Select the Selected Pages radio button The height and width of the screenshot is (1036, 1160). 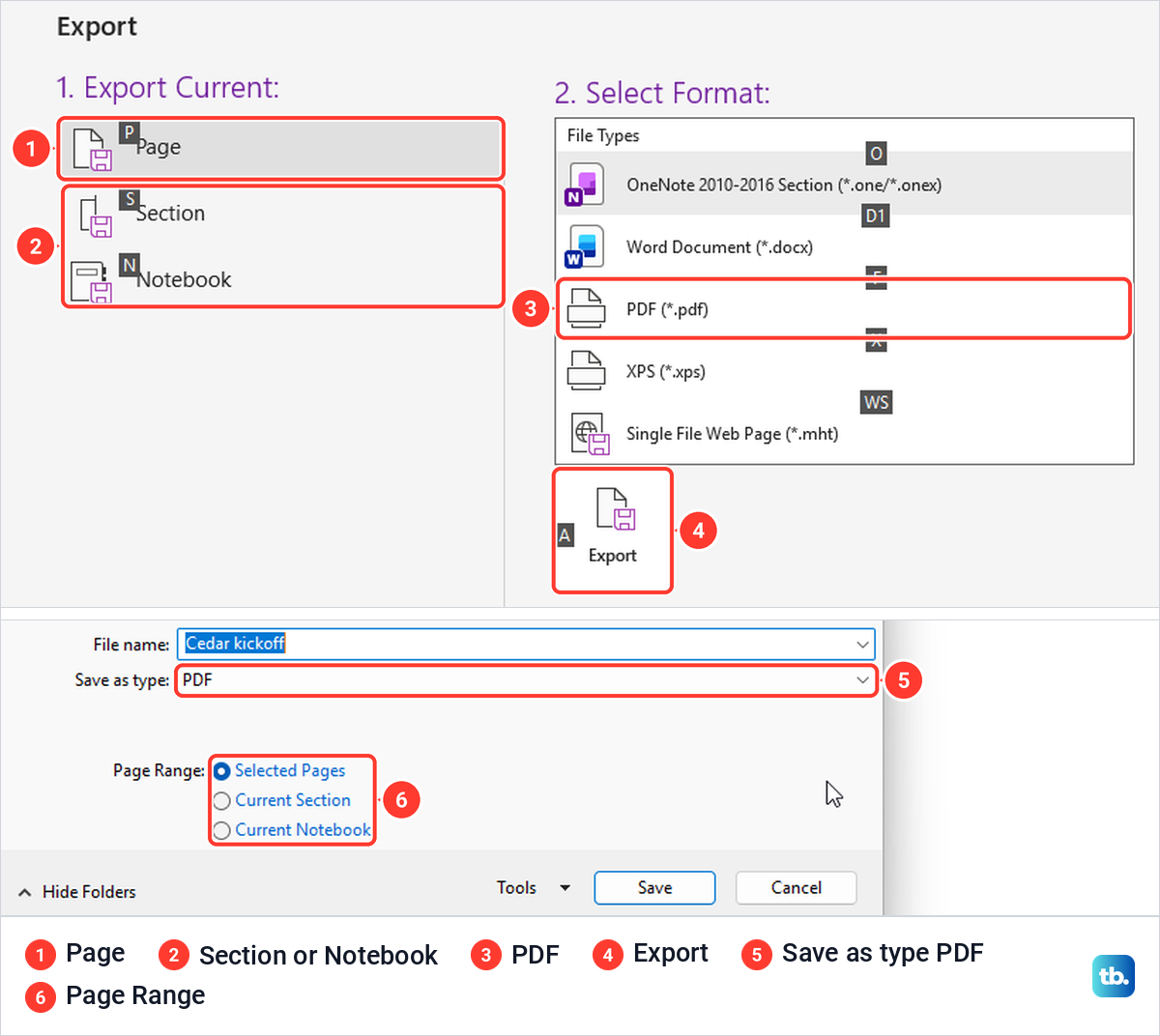[221, 771]
